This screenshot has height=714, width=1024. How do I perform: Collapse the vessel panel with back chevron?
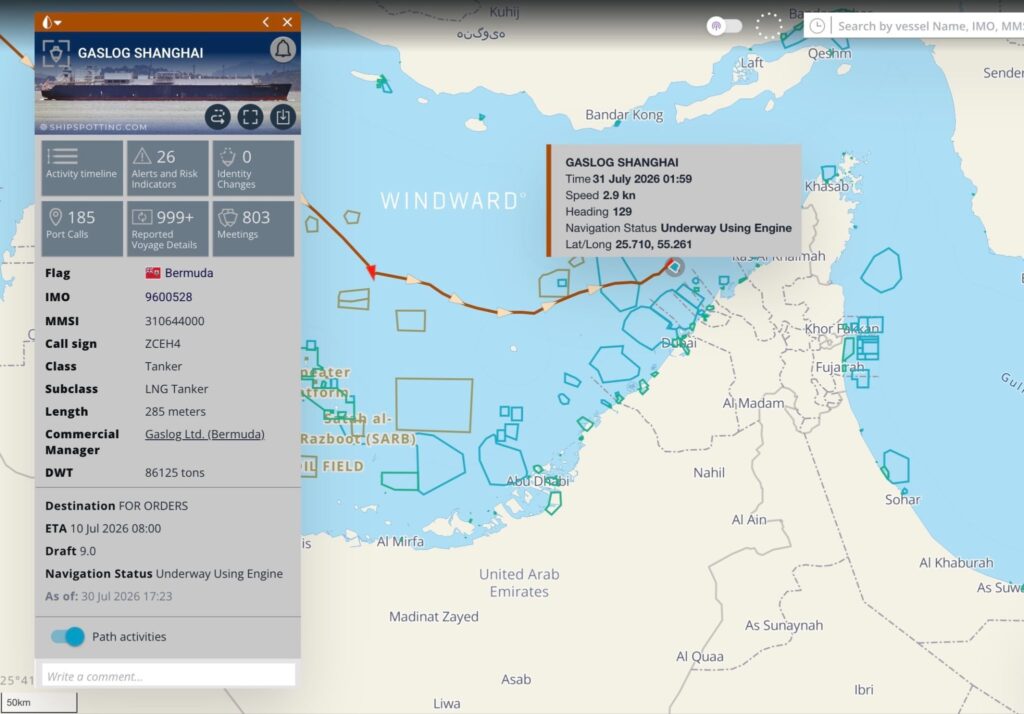pyautogui.click(x=266, y=22)
